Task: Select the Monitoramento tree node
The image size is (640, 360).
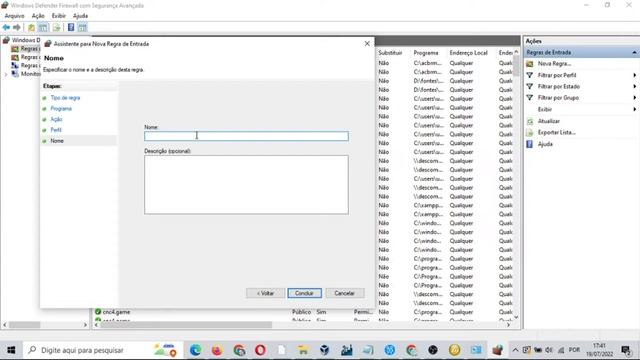Action: point(27,74)
